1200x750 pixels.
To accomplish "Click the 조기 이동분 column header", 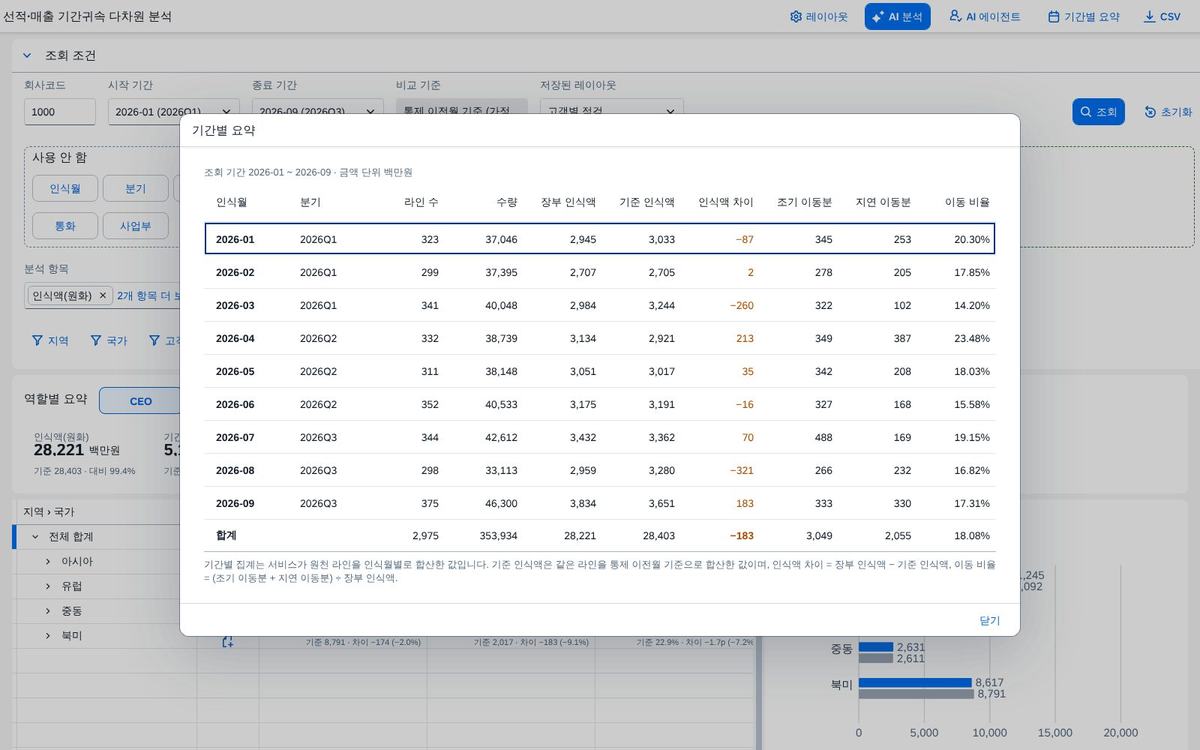I will tap(805, 202).
